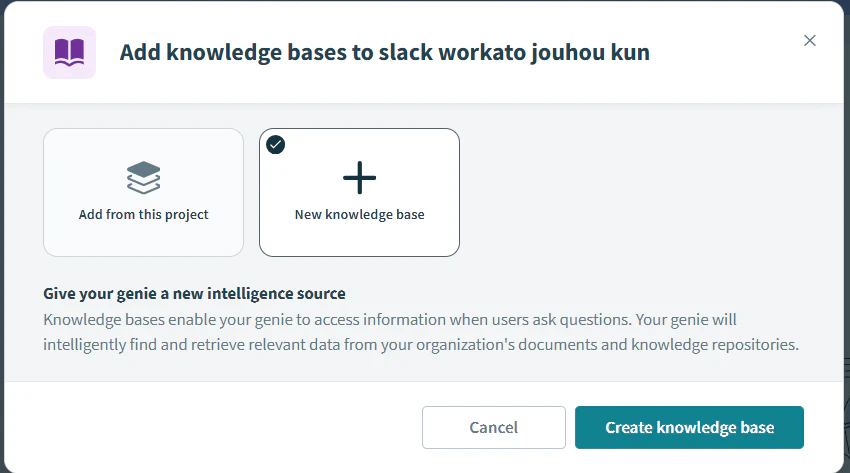850x473 pixels.
Task: Click the dialog title mentioning slack workato jouhou kun
Action: pyautogui.click(x=384, y=53)
